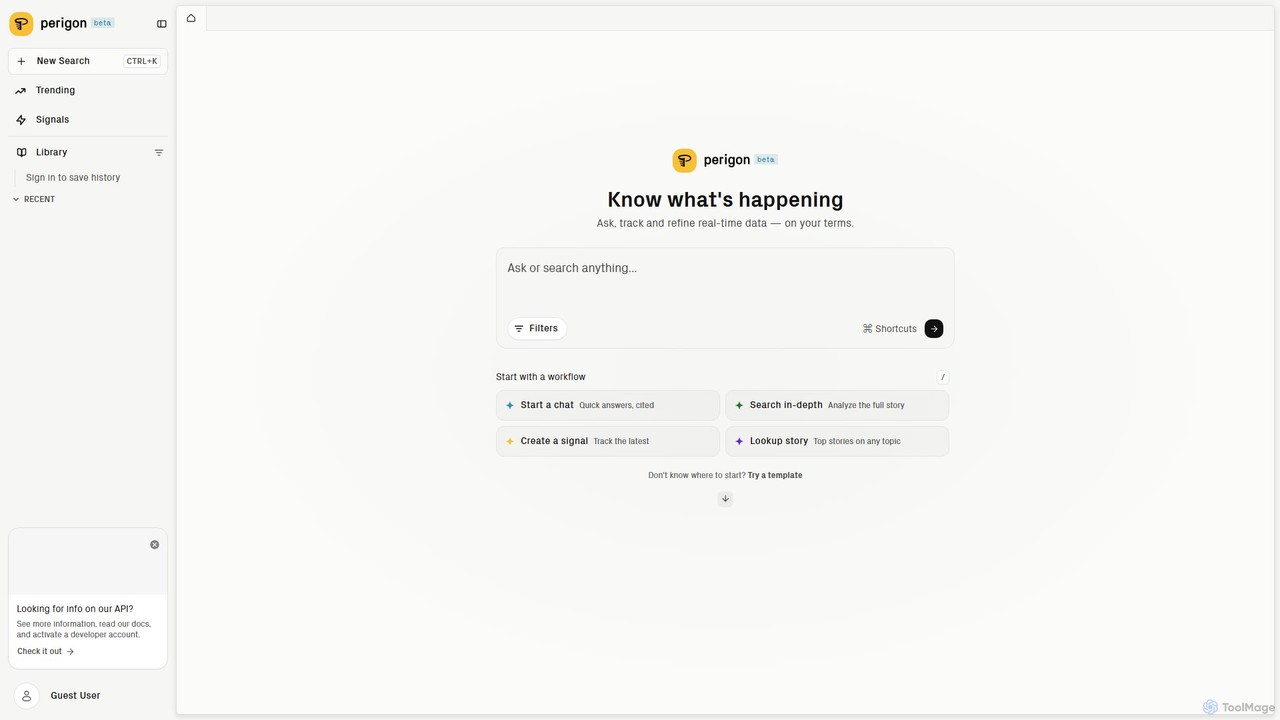This screenshot has height=720, width=1280.
Task: Click Sign in to save history
Action: click(x=73, y=178)
